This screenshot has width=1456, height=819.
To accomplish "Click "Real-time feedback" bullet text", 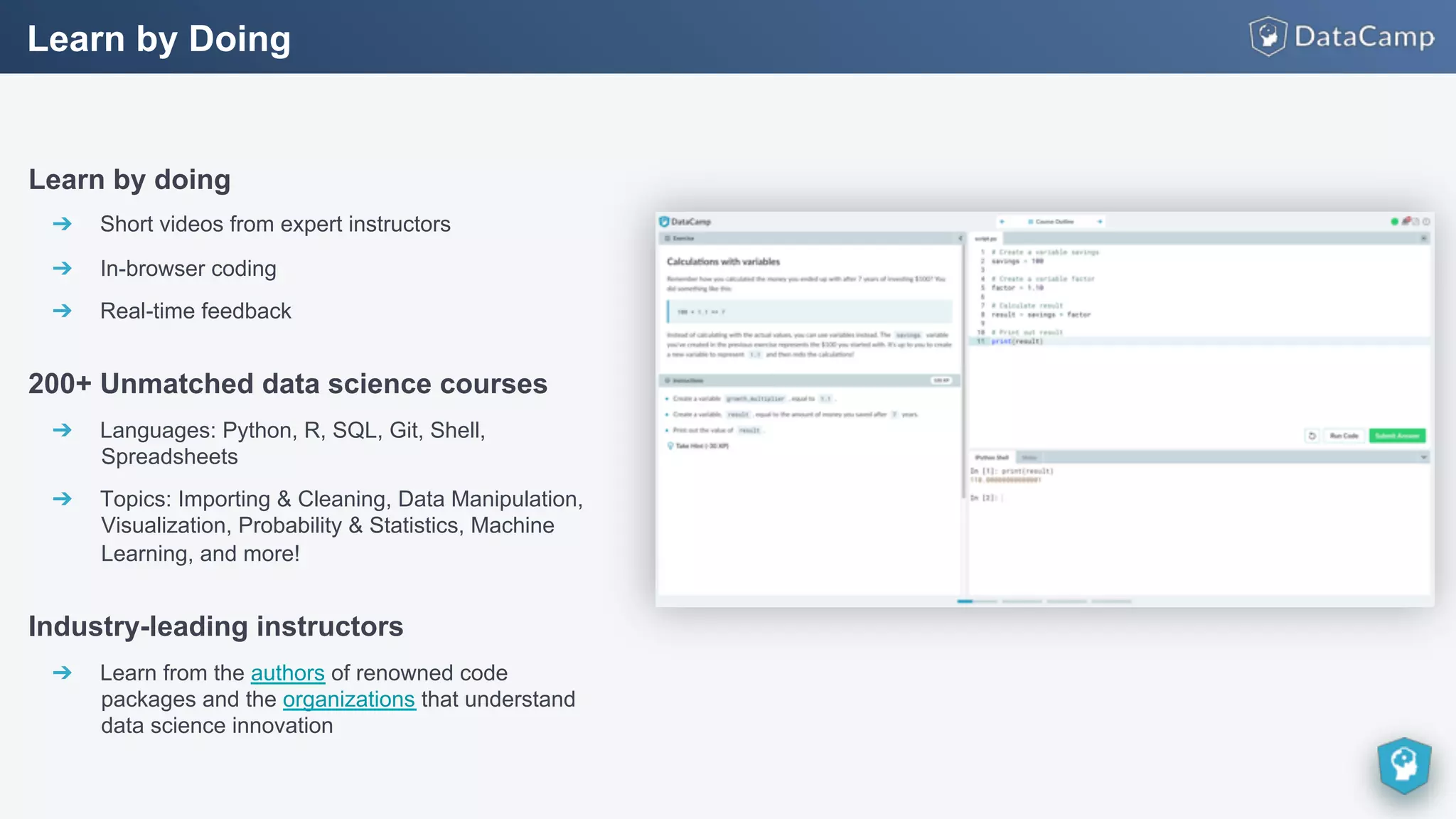I will pos(196,311).
